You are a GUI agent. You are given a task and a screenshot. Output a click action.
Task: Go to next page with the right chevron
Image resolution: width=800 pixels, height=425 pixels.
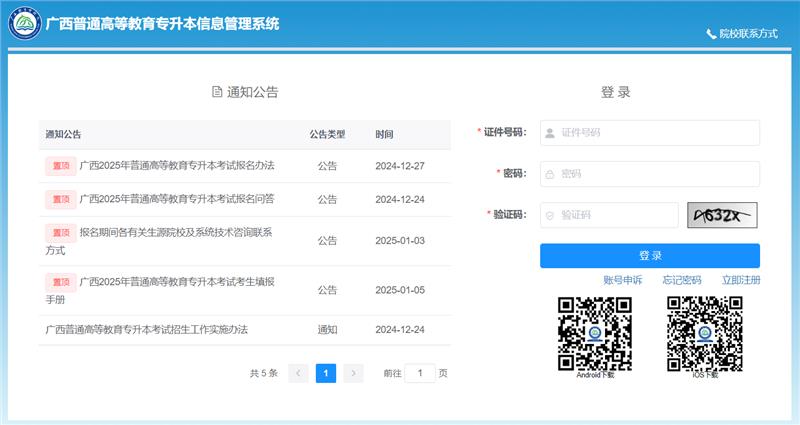353,373
